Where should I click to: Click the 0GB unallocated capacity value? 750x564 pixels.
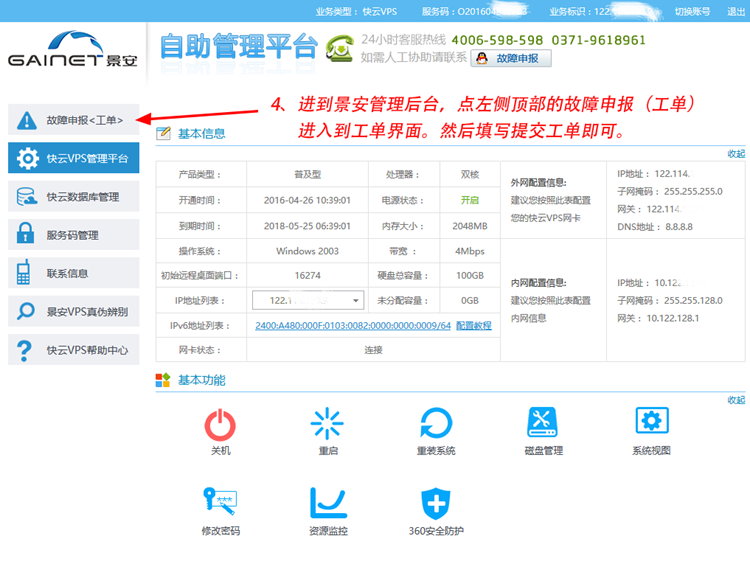click(470, 300)
